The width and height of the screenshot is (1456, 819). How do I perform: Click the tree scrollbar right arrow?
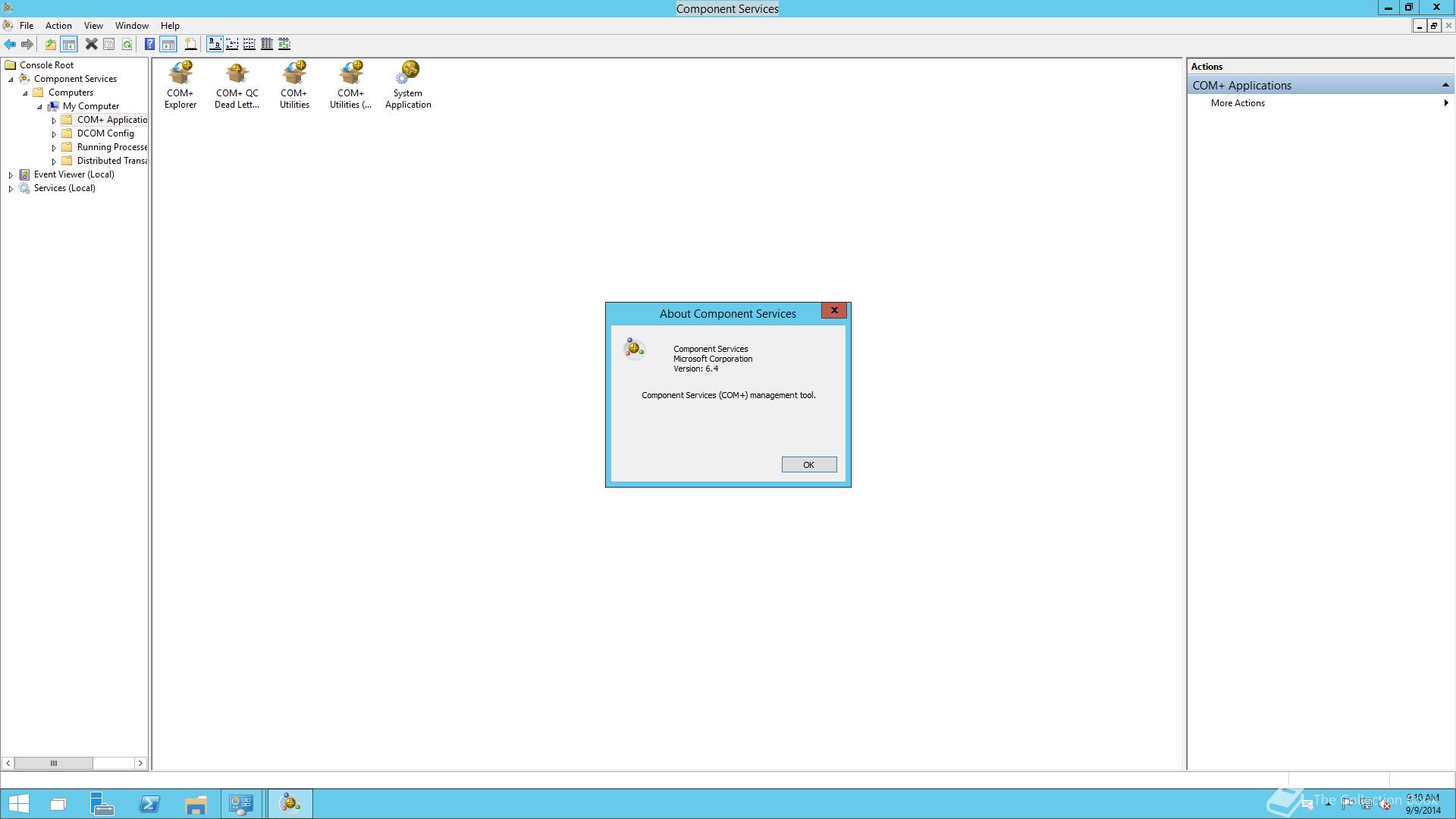coord(140,763)
